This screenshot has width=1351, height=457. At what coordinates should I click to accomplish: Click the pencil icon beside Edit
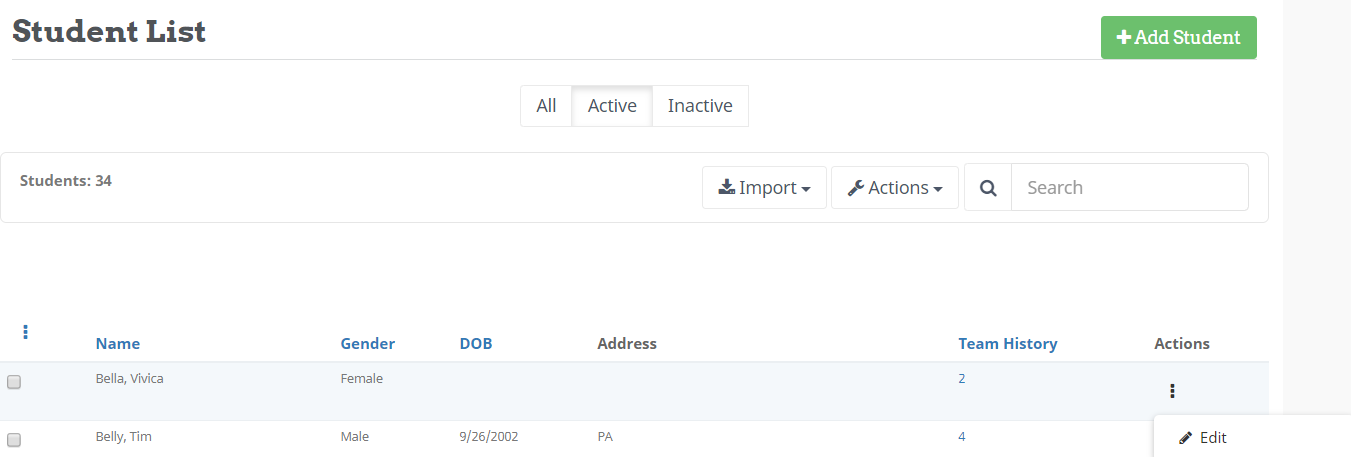1186,437
